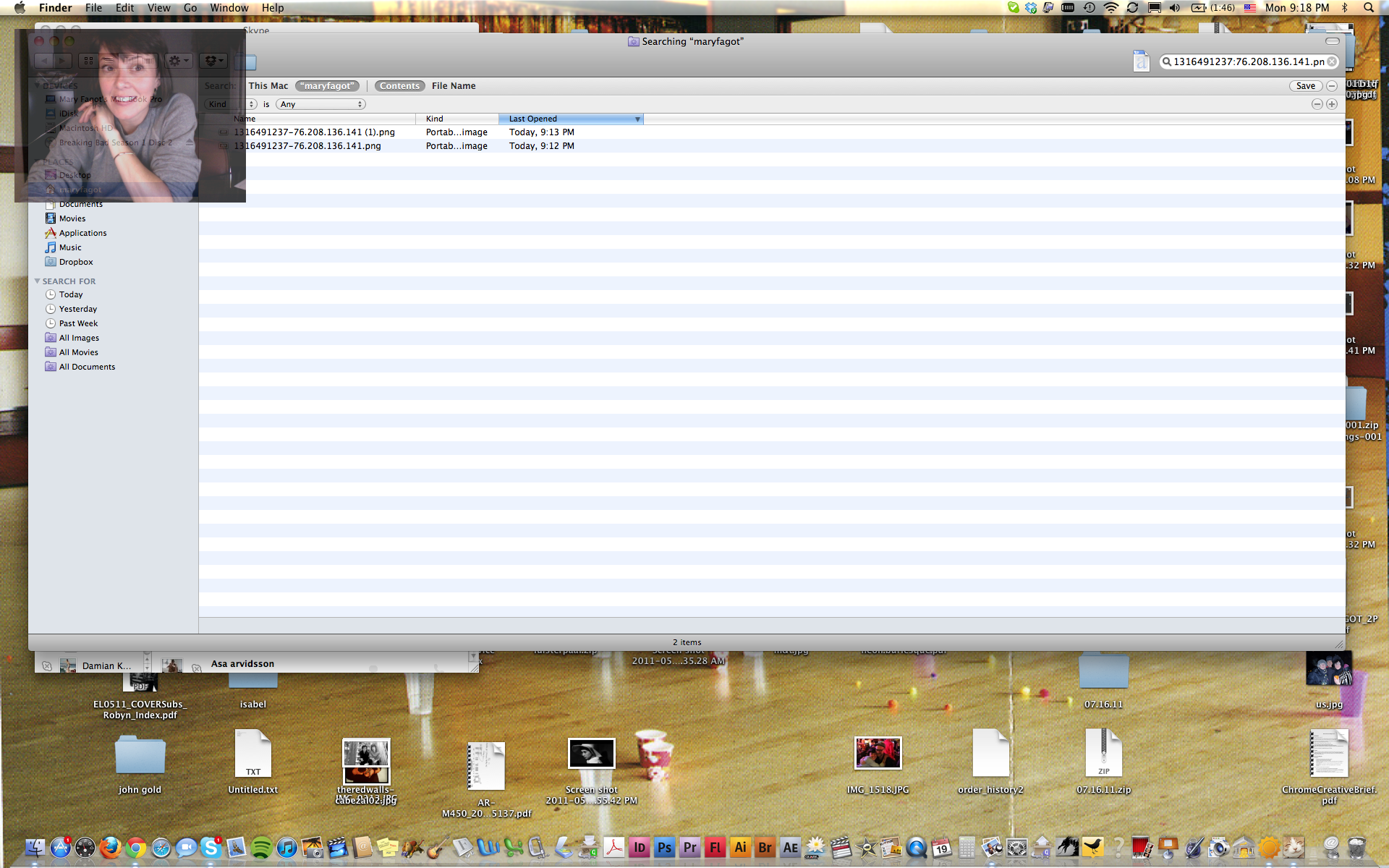This screenshot has height=868, width=1389.
Task: Remove the Kind criteria row
Action: [1317, 104]
